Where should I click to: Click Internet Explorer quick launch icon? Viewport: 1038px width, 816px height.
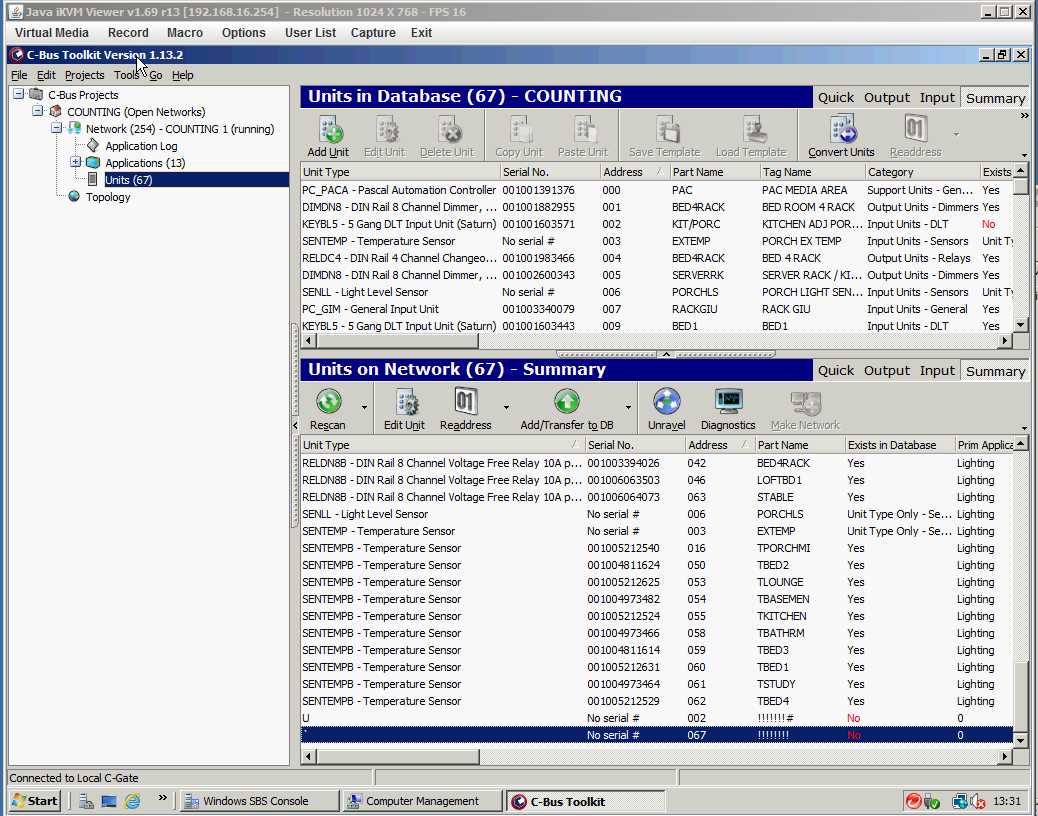(x=133, y=801)
